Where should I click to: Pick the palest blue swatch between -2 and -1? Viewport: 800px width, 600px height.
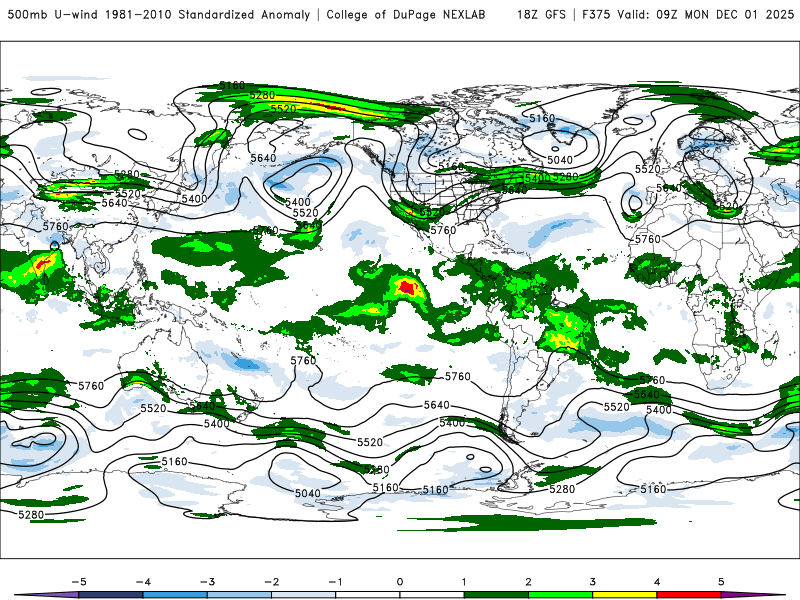click(304, 595)
